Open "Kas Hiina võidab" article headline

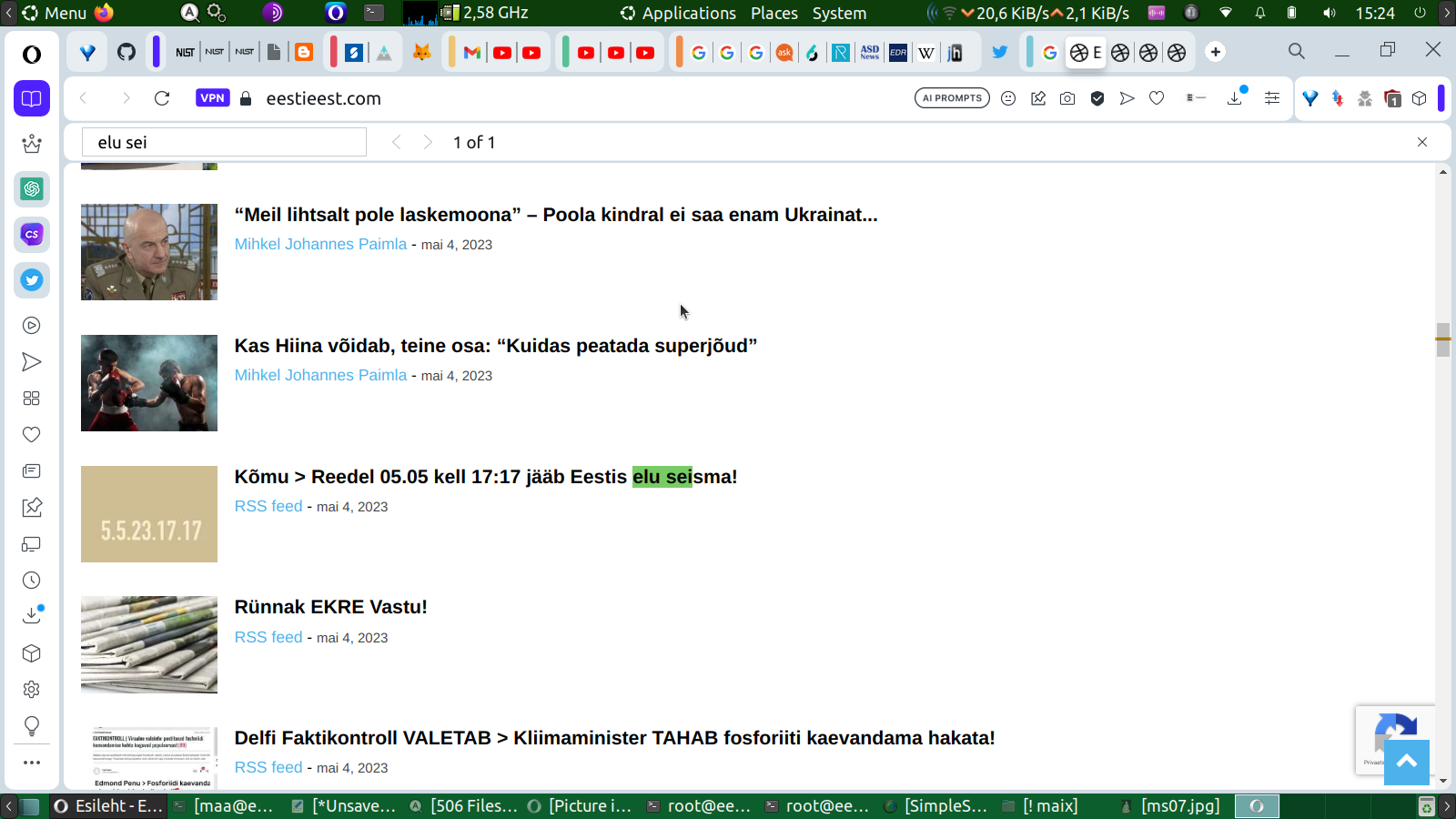(496, 346)
